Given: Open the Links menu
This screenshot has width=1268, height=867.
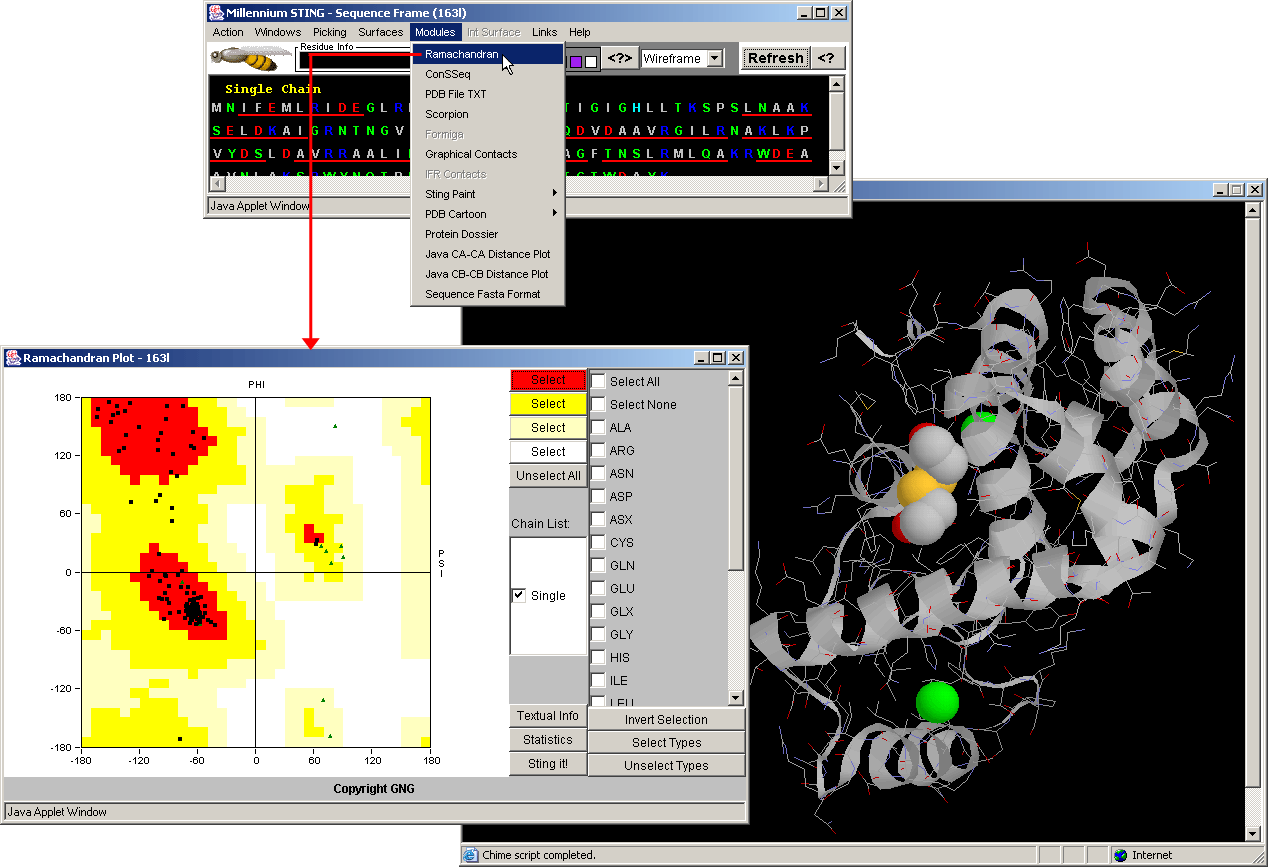Looking at the screenshot, I should [x=545, y=32].
